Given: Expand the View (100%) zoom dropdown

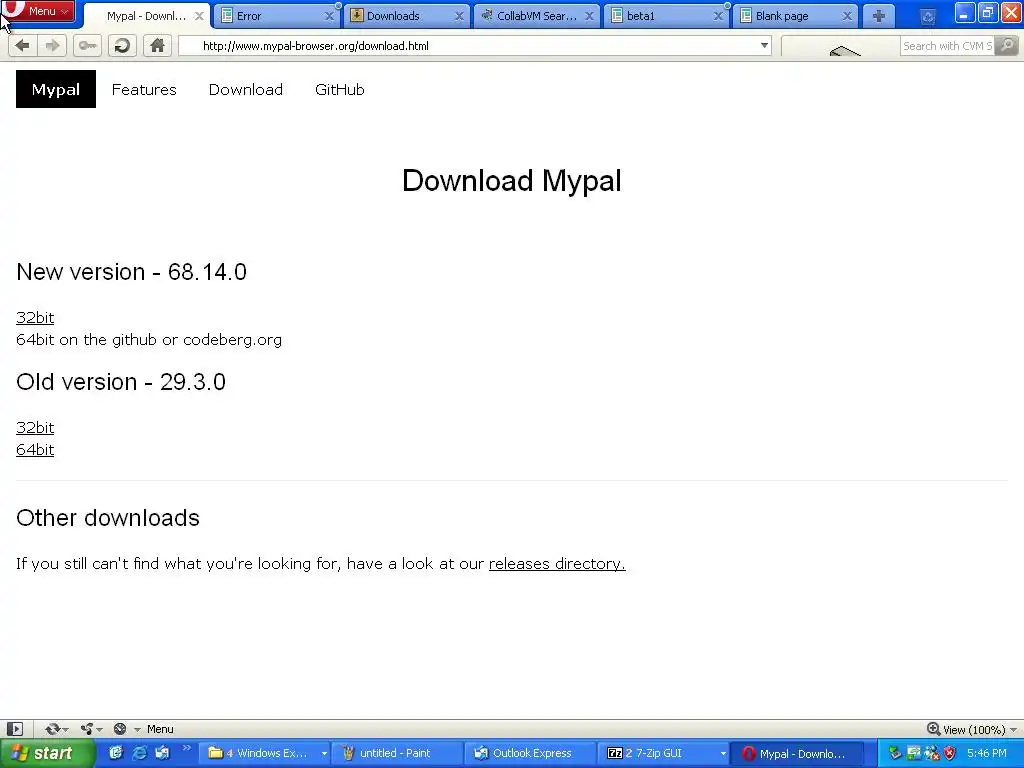Looking at the screenshot, I should click(x=1013, y=729).
